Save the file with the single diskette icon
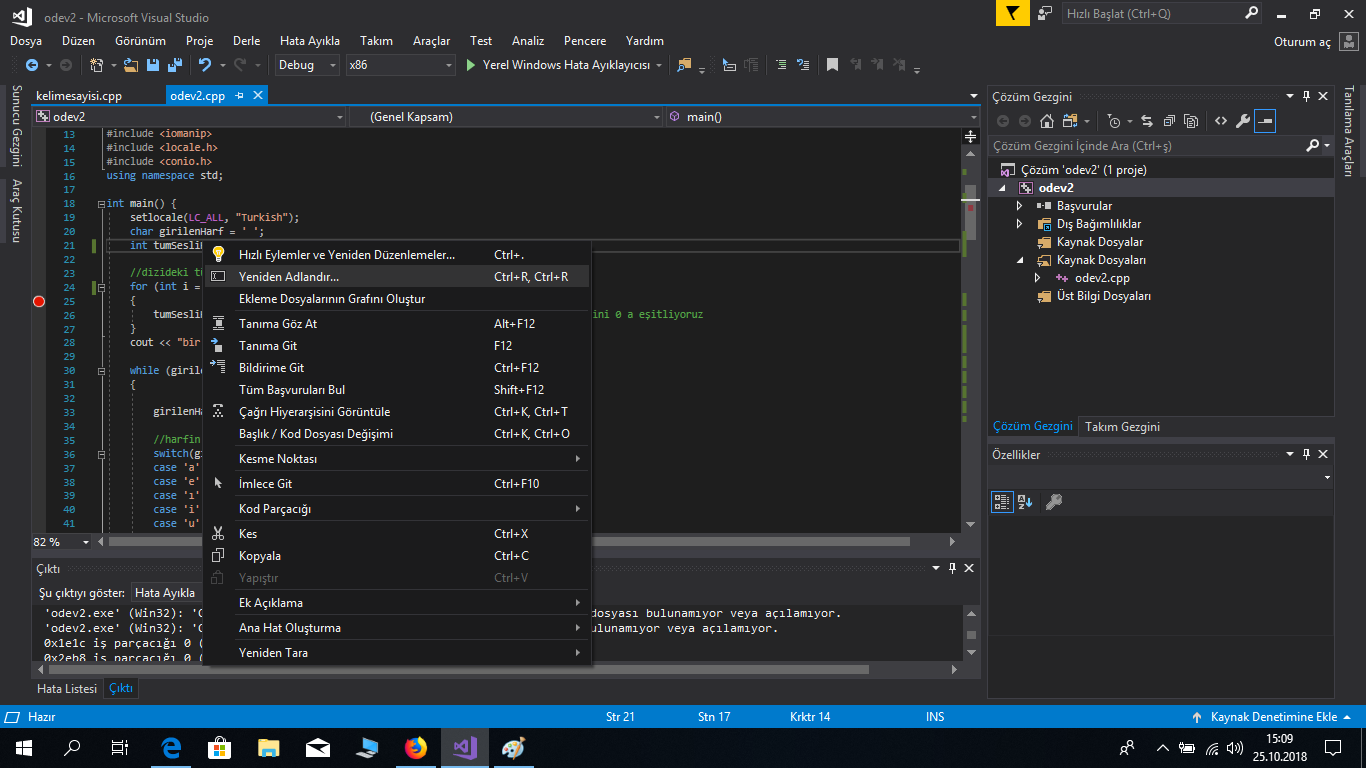This screenshot has width=1366, height=768. click(x=153, y=65)
